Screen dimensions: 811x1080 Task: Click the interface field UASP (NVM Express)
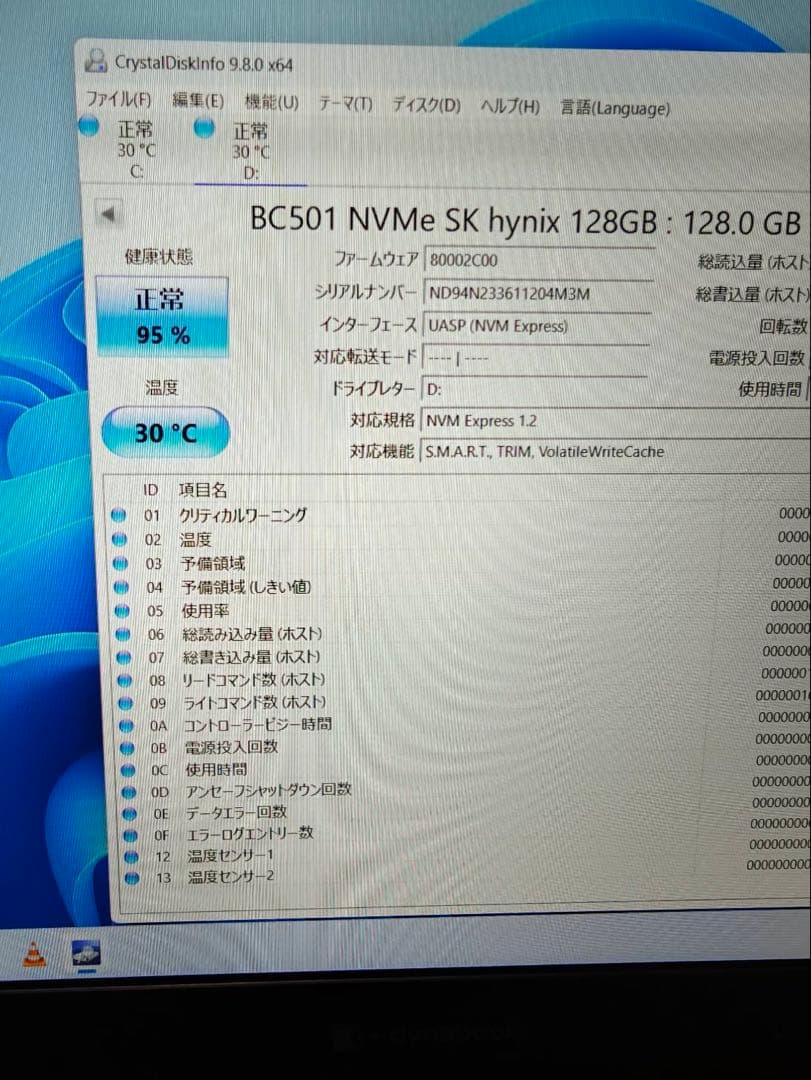536,325
